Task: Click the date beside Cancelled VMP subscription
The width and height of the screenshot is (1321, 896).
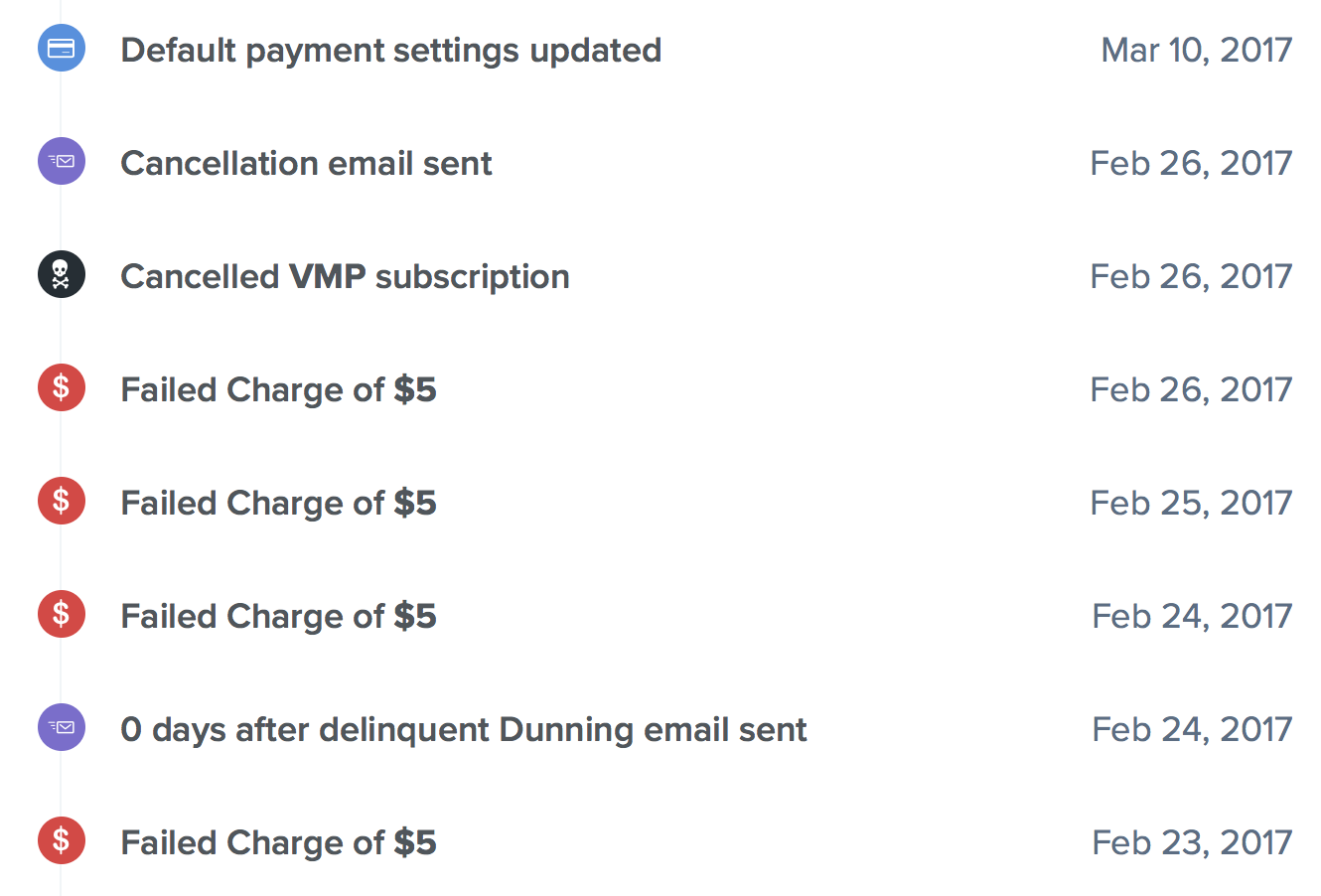Action: click(1191, 276)
